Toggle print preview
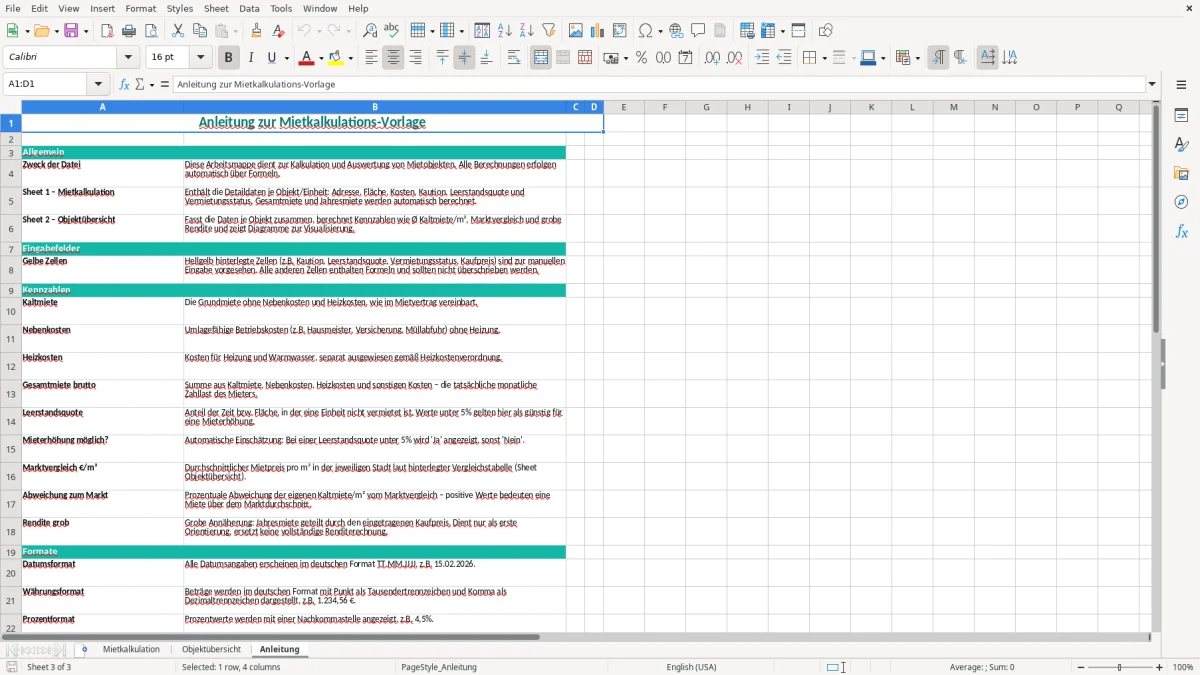The height and width of the screenshot is (675, 1200). [150, 31]
